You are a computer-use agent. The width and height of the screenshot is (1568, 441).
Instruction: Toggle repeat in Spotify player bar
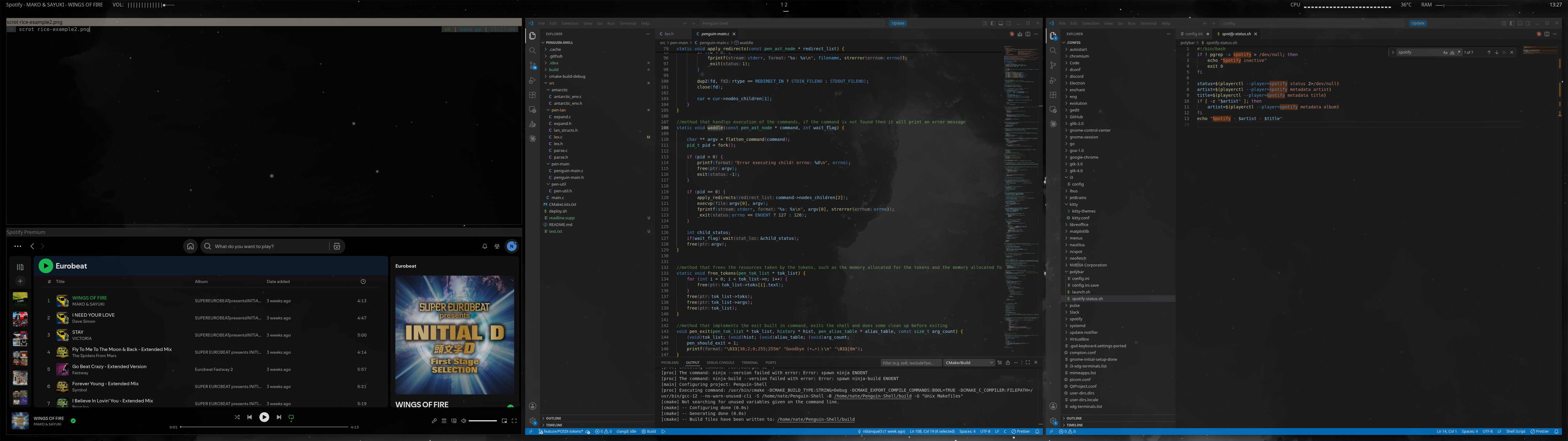click(x=291, y=417)
